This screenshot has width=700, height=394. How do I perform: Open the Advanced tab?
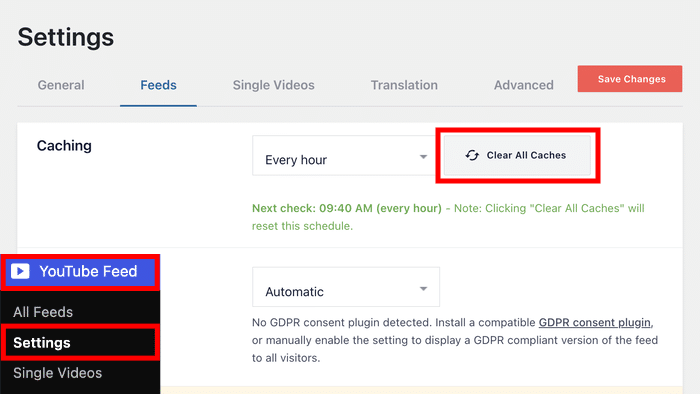tap(524, 85)
